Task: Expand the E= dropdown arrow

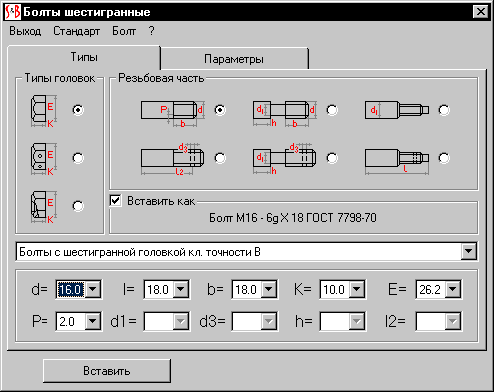Action: [453, 289]
